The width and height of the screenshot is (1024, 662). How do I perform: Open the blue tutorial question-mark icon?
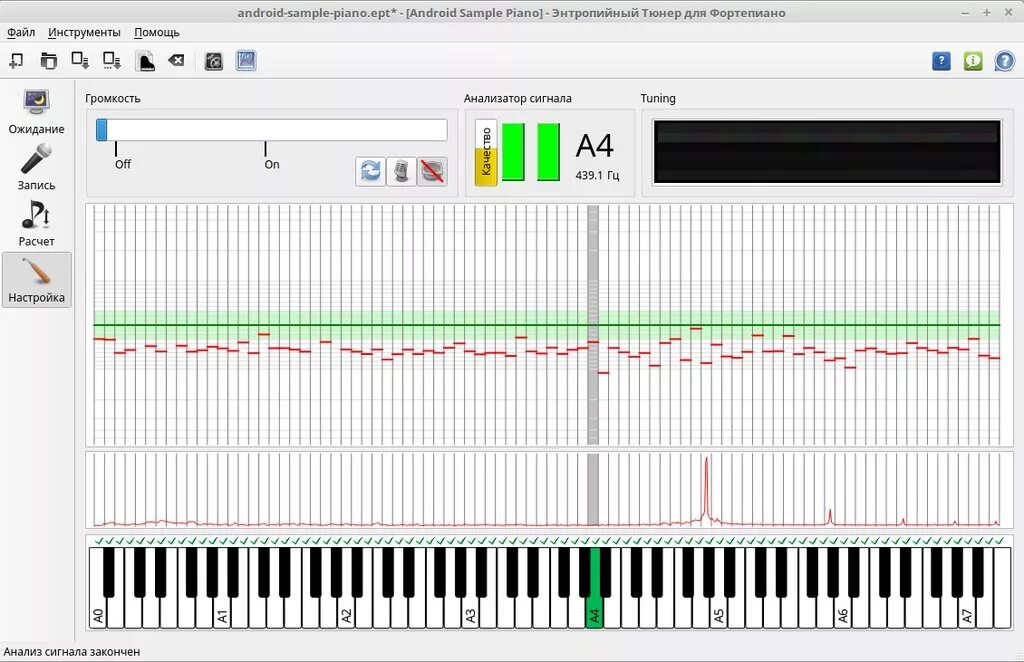coord(941,61)
